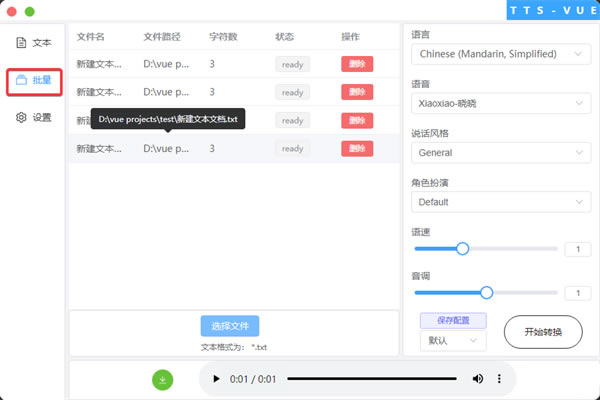
Task: Click the 字符数 column header
Action: tap(223, 37)
